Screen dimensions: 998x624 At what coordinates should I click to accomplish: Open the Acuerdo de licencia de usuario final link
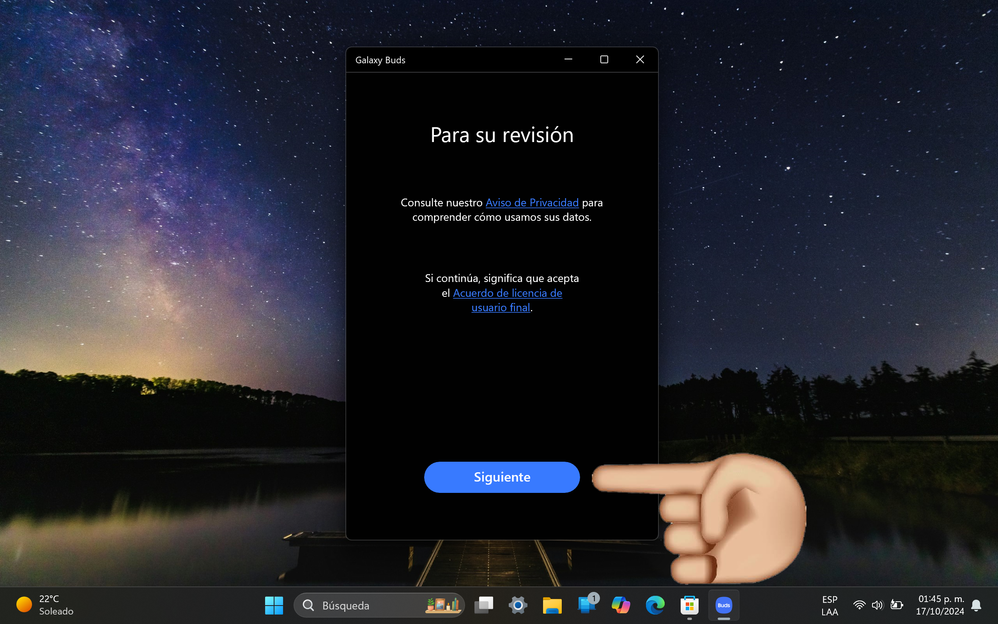(507, 300)
